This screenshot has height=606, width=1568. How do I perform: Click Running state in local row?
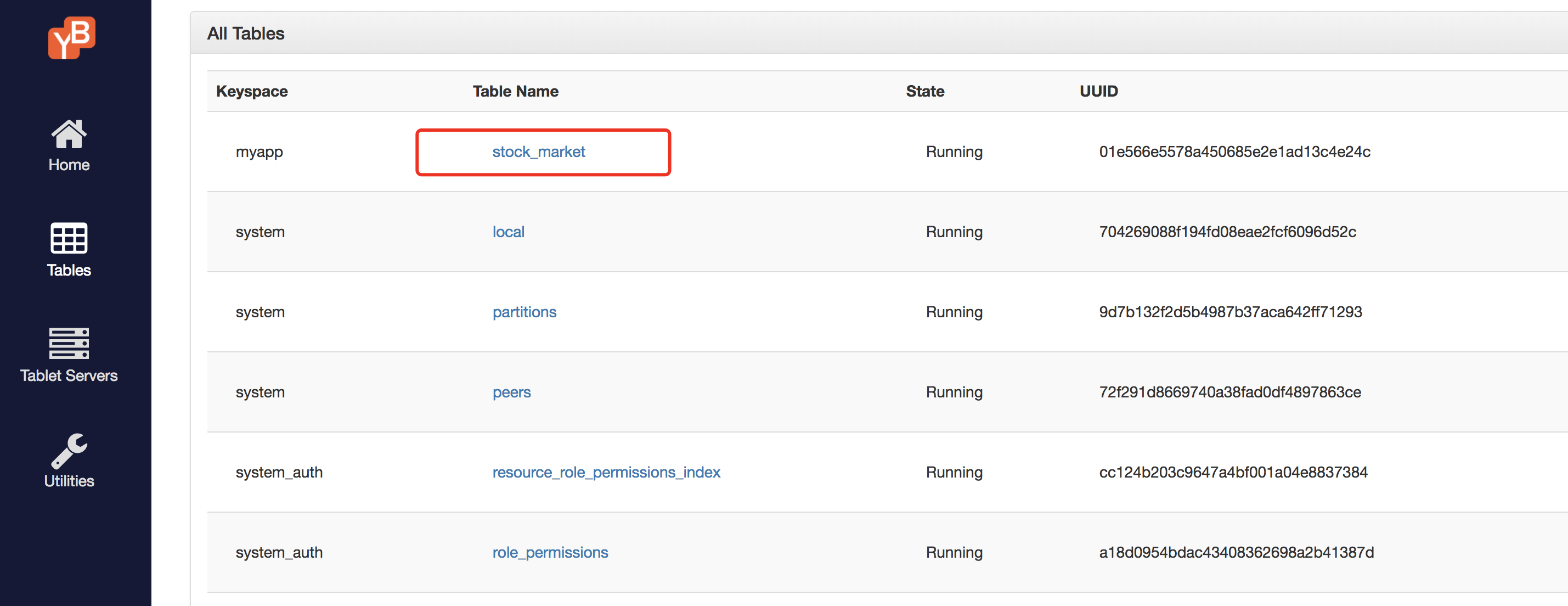[954, 232]
